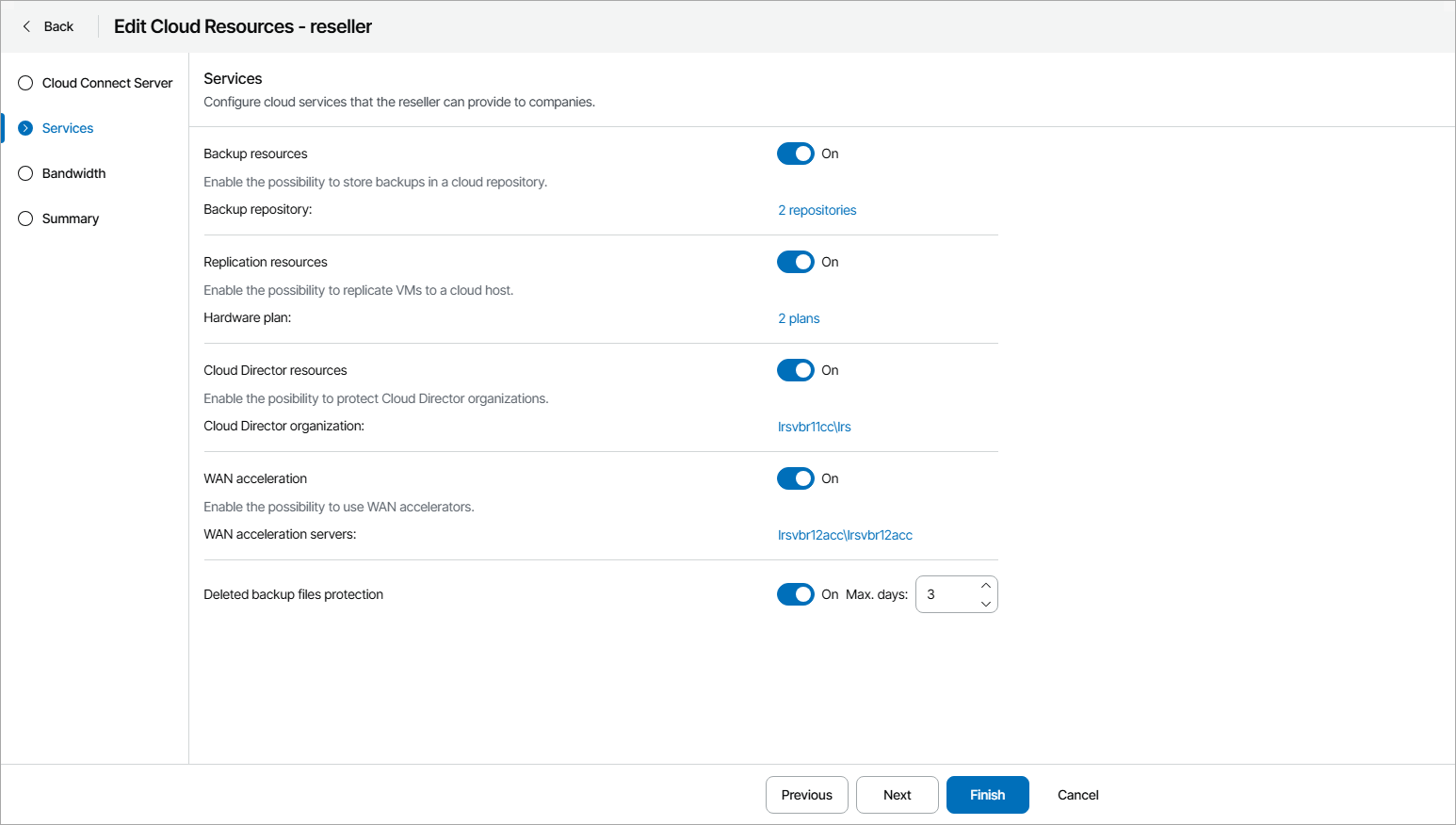Click the Bandwidth step circle icon
Screen dimensions: 1456x825
click(x=24, y=173)
